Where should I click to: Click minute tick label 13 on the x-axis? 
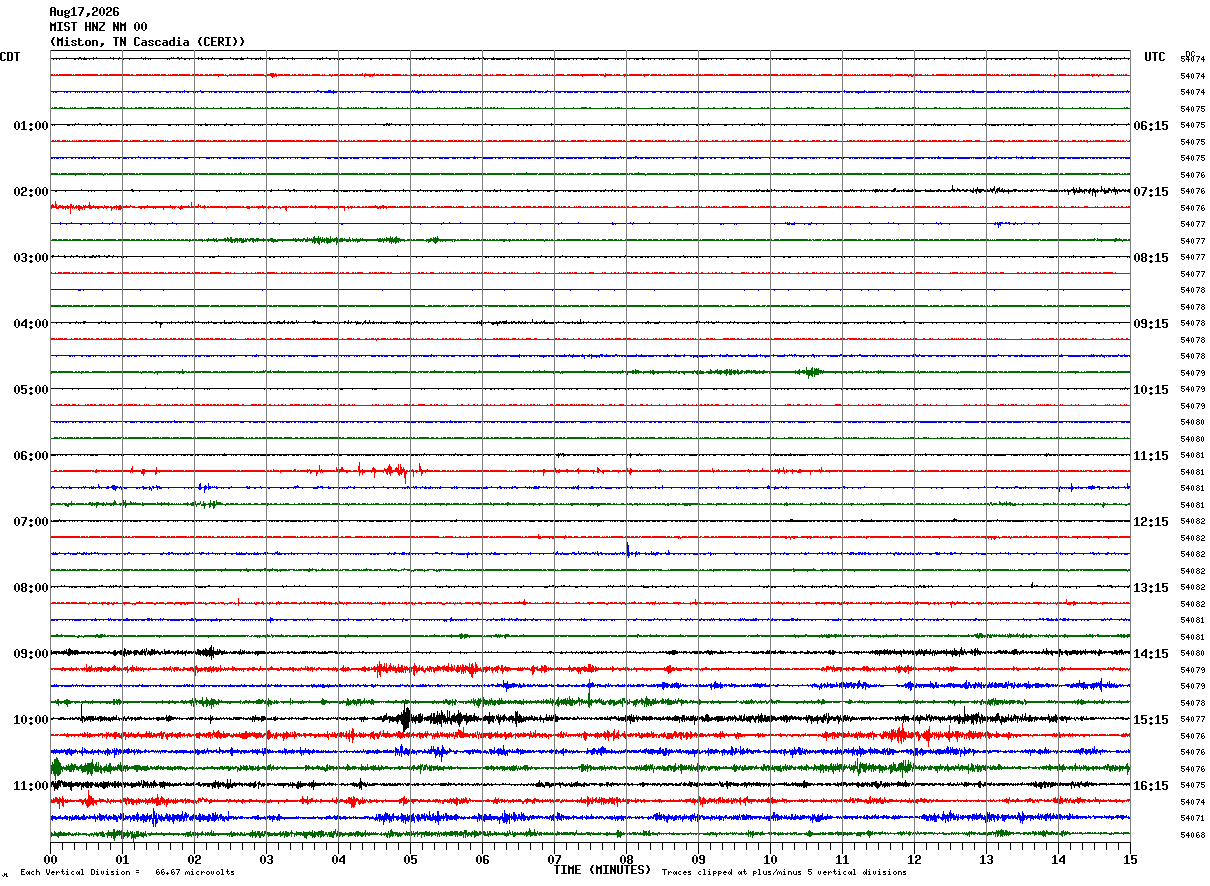(x=986, y=859)
